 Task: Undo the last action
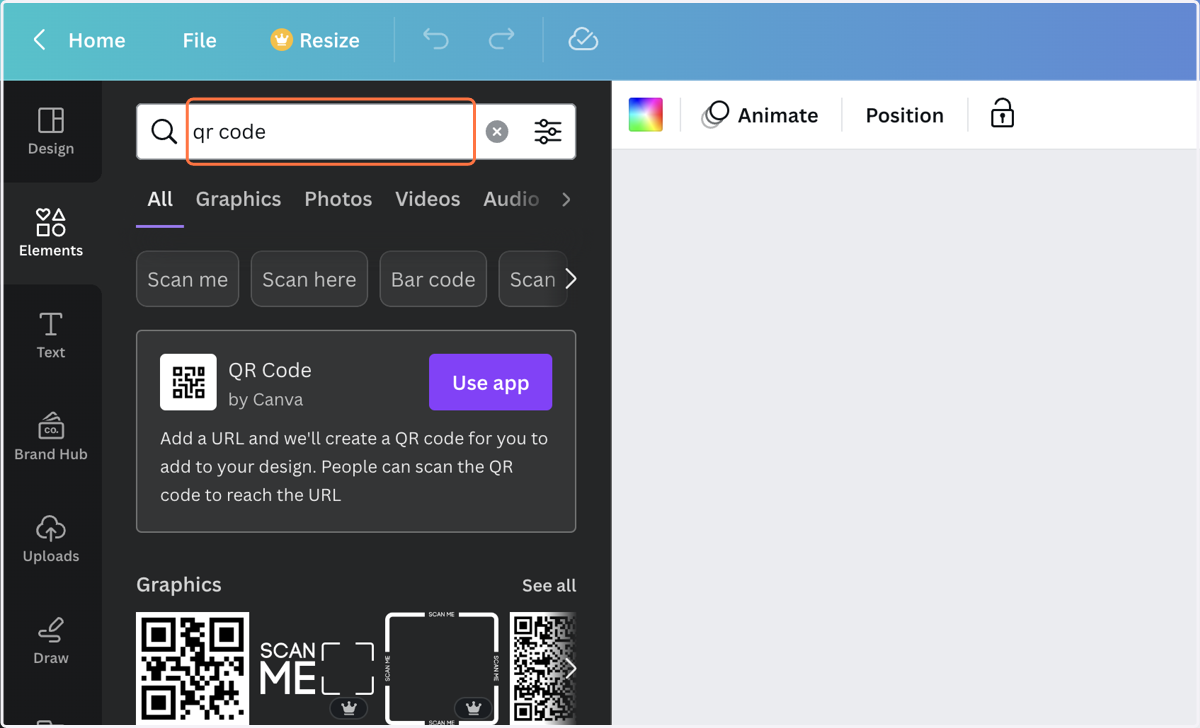click(x=436, y=39)
